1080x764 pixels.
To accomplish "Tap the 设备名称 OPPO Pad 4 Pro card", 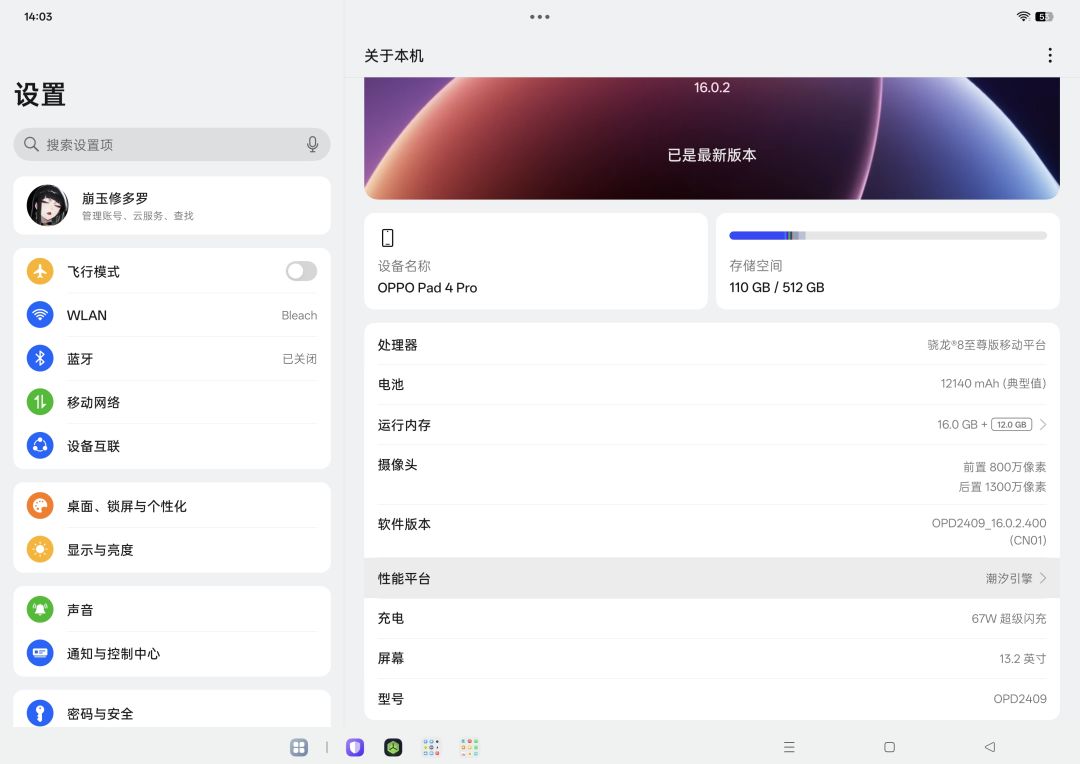I will tap(536, 261).
